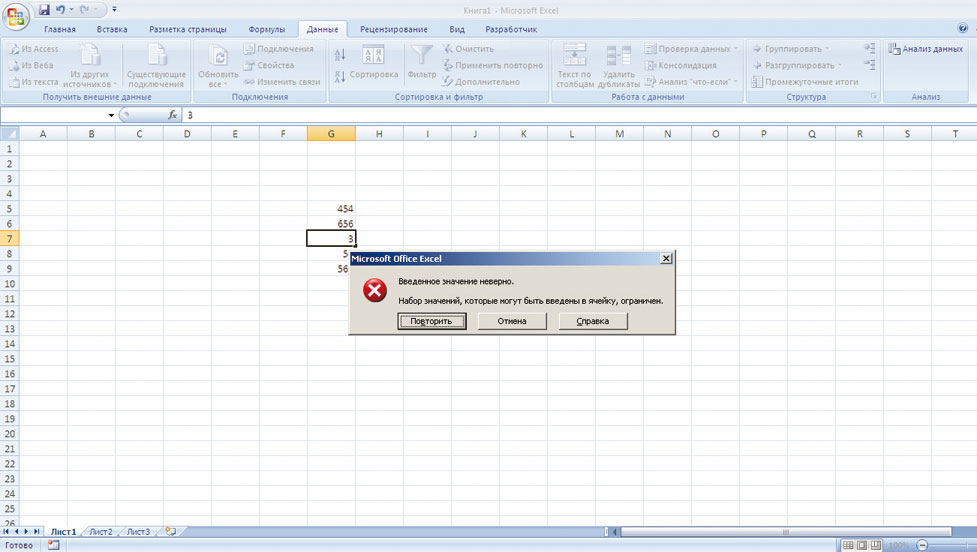Switch to sheet Лист3
The width and height of the screenshot is (977, 552).
pos(138,531)
